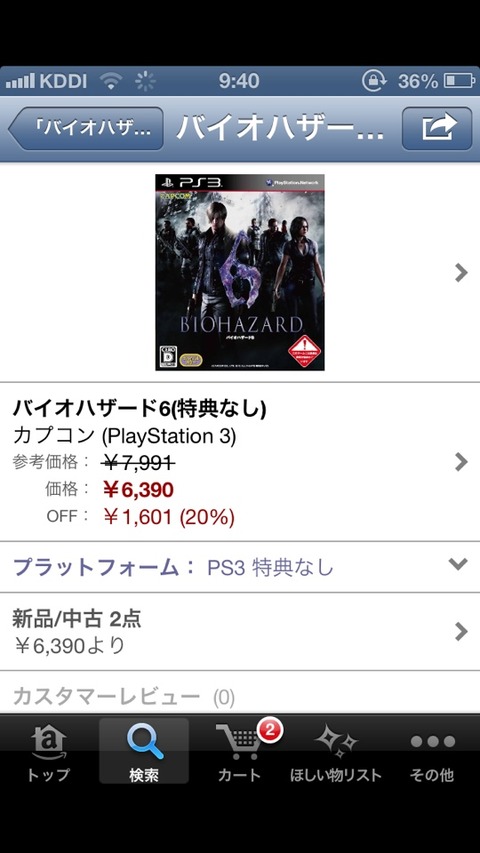
Task: Open the トップ home tab
Action: point(48,753)
